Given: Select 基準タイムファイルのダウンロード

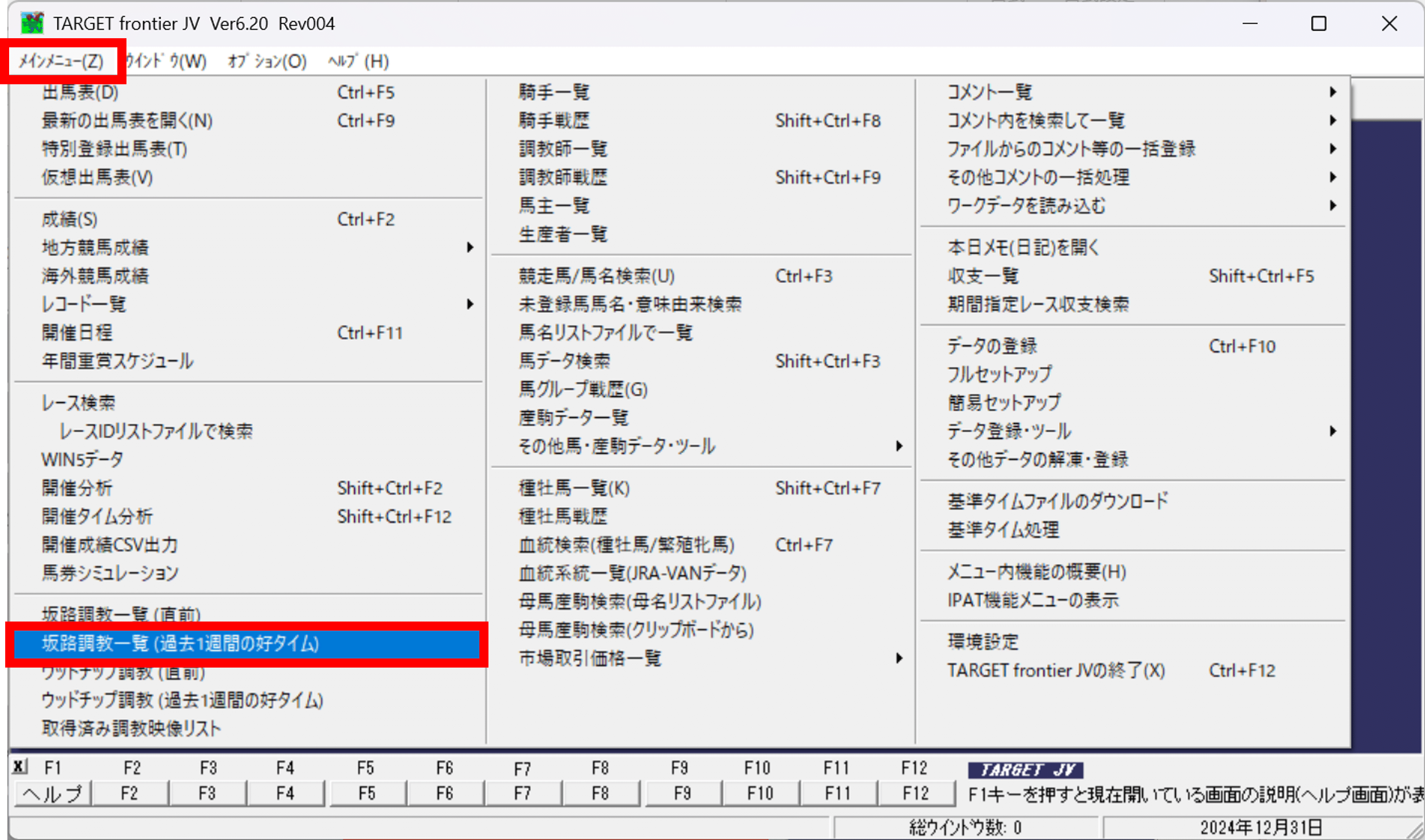Looking at the screenshot, I should pos(1133,501).
